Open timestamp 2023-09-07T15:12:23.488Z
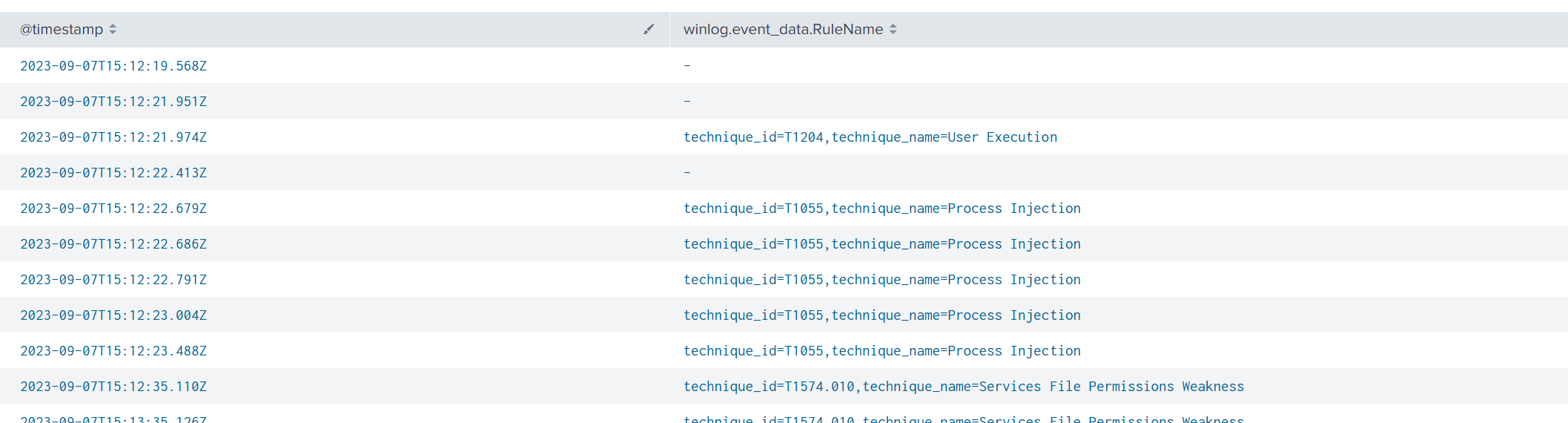 pos(113,351)
